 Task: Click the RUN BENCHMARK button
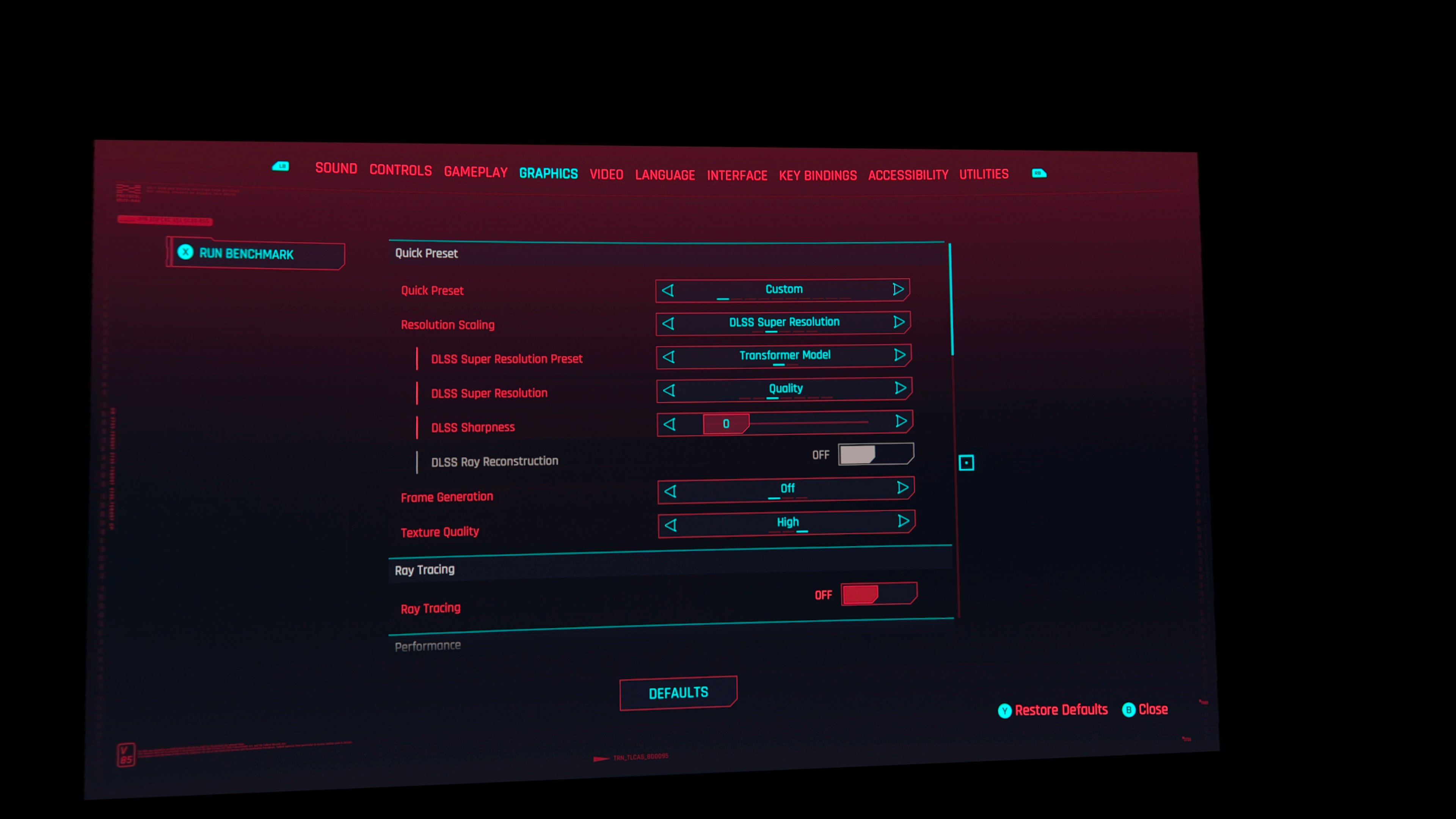[x=256, y=253]
